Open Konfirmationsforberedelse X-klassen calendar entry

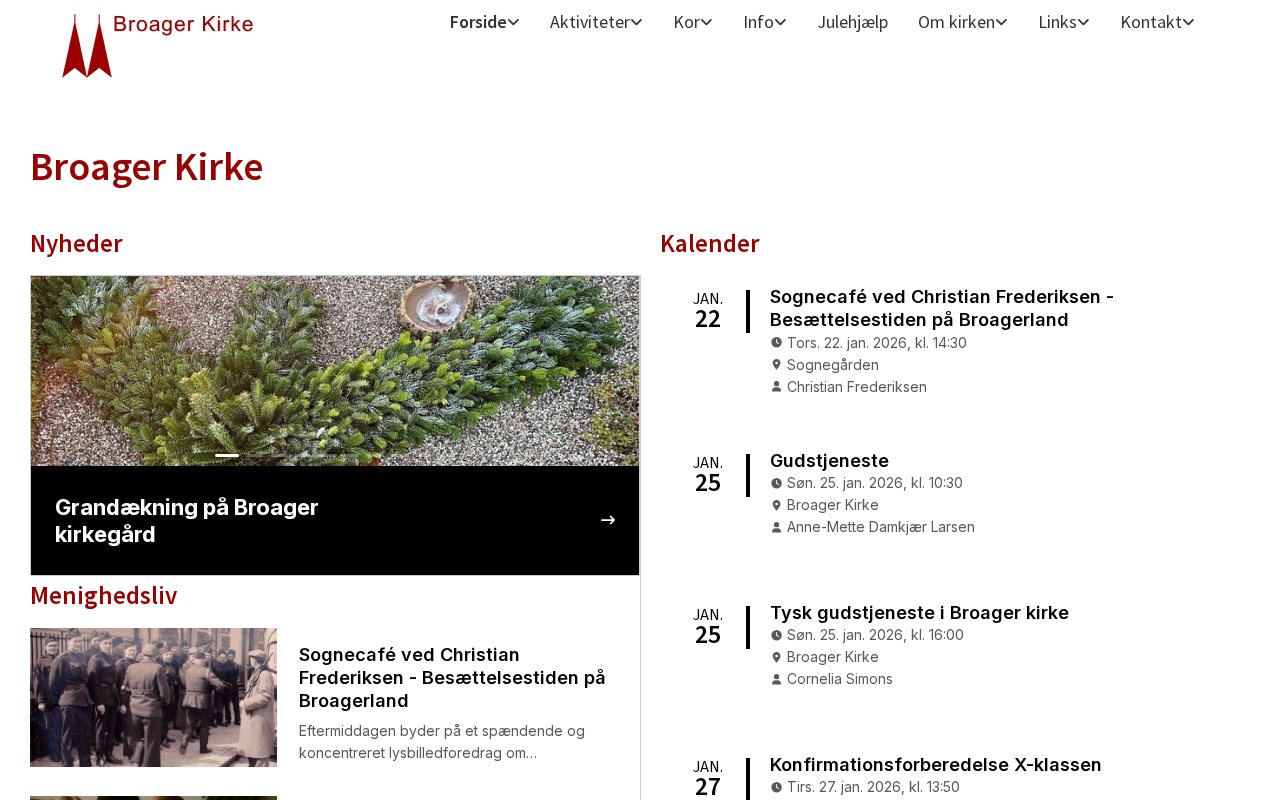coord(936,765)
